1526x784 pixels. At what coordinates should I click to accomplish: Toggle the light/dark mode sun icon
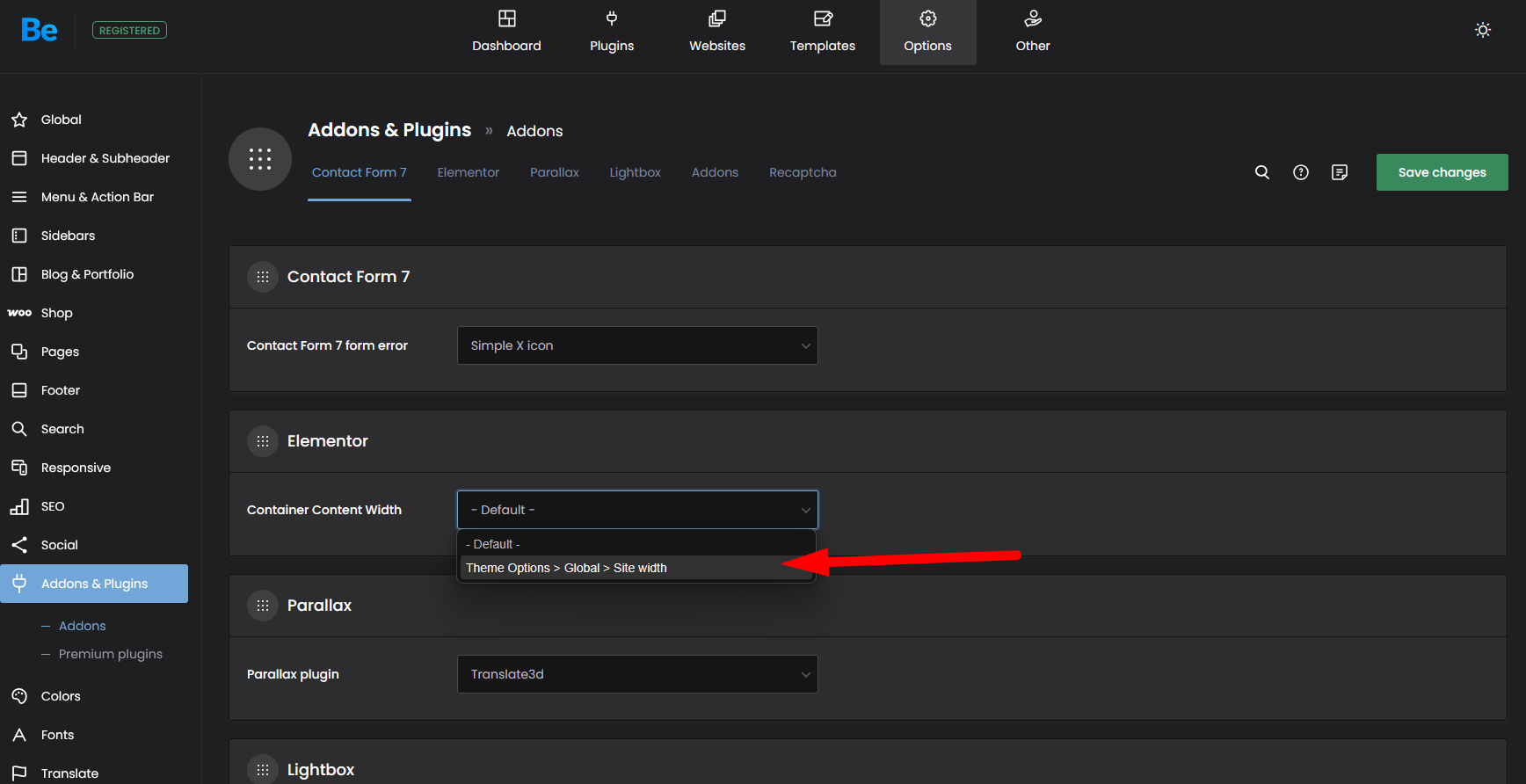click(1482, 30)
